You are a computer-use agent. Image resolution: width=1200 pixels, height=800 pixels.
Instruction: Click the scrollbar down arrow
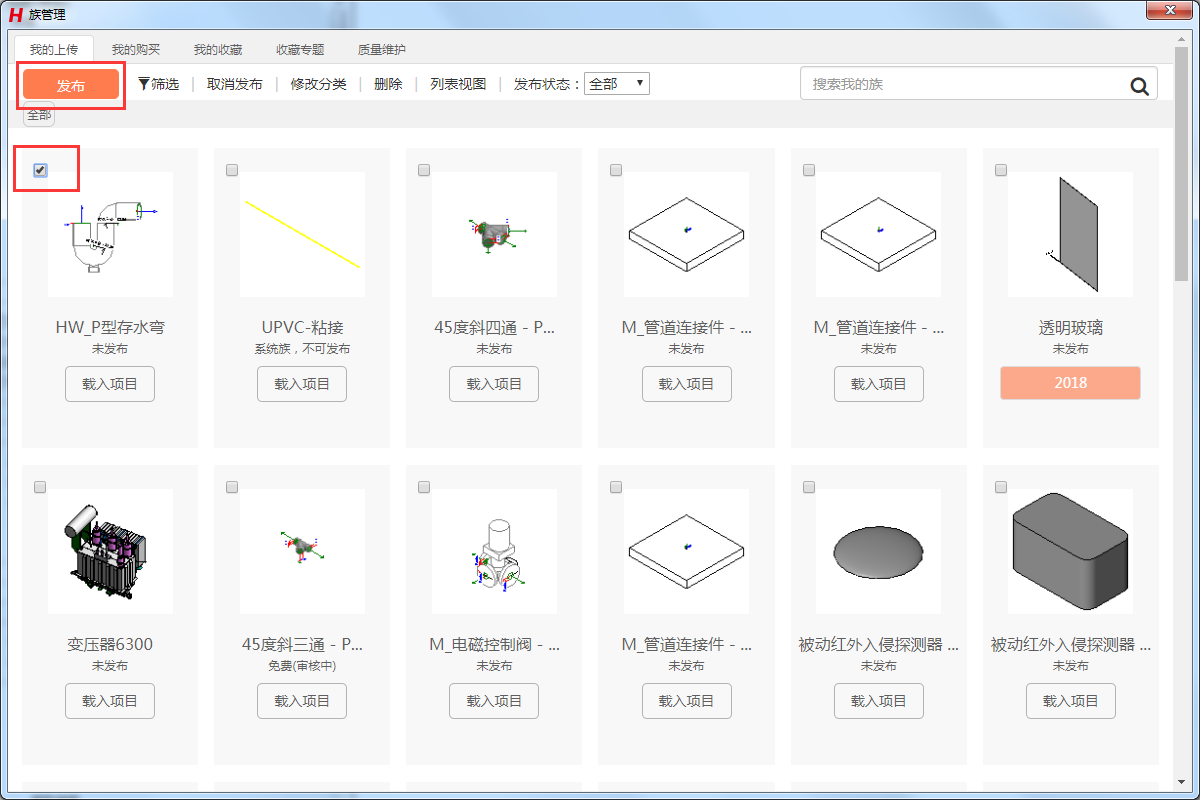tap(1181, 781)
